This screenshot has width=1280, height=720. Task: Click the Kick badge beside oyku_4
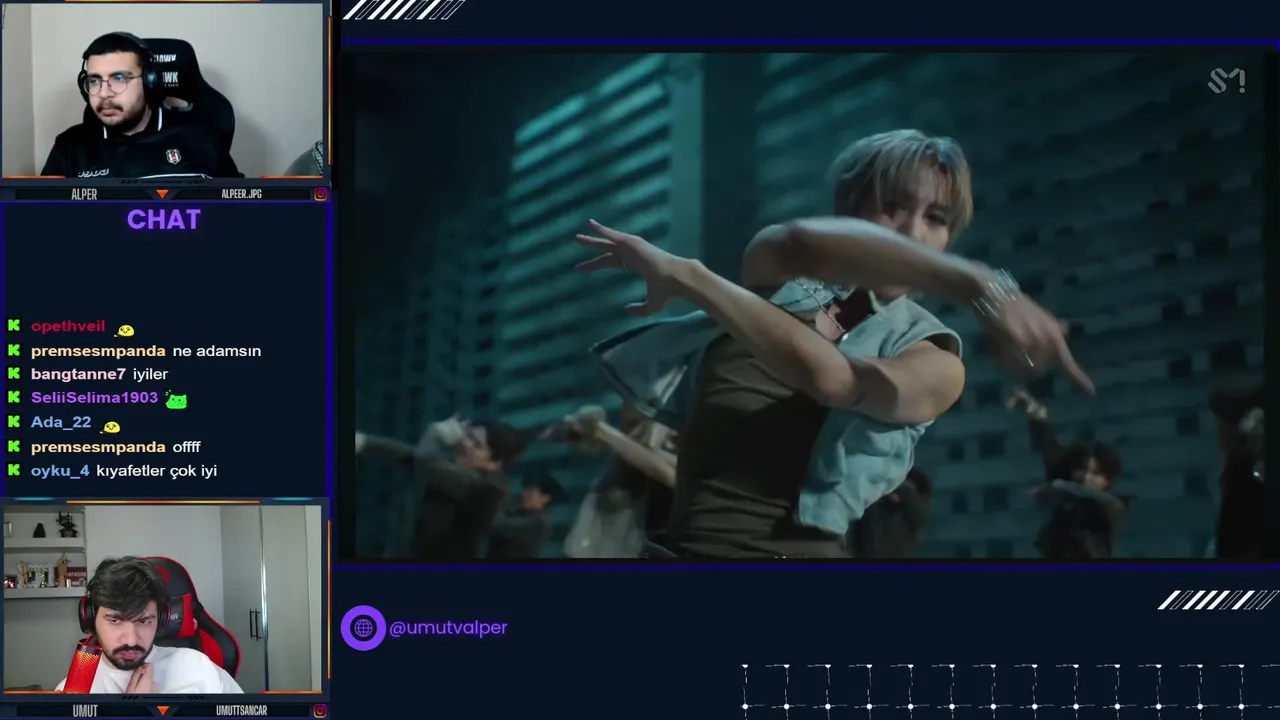pyautogui.click(x=14, y=470)
